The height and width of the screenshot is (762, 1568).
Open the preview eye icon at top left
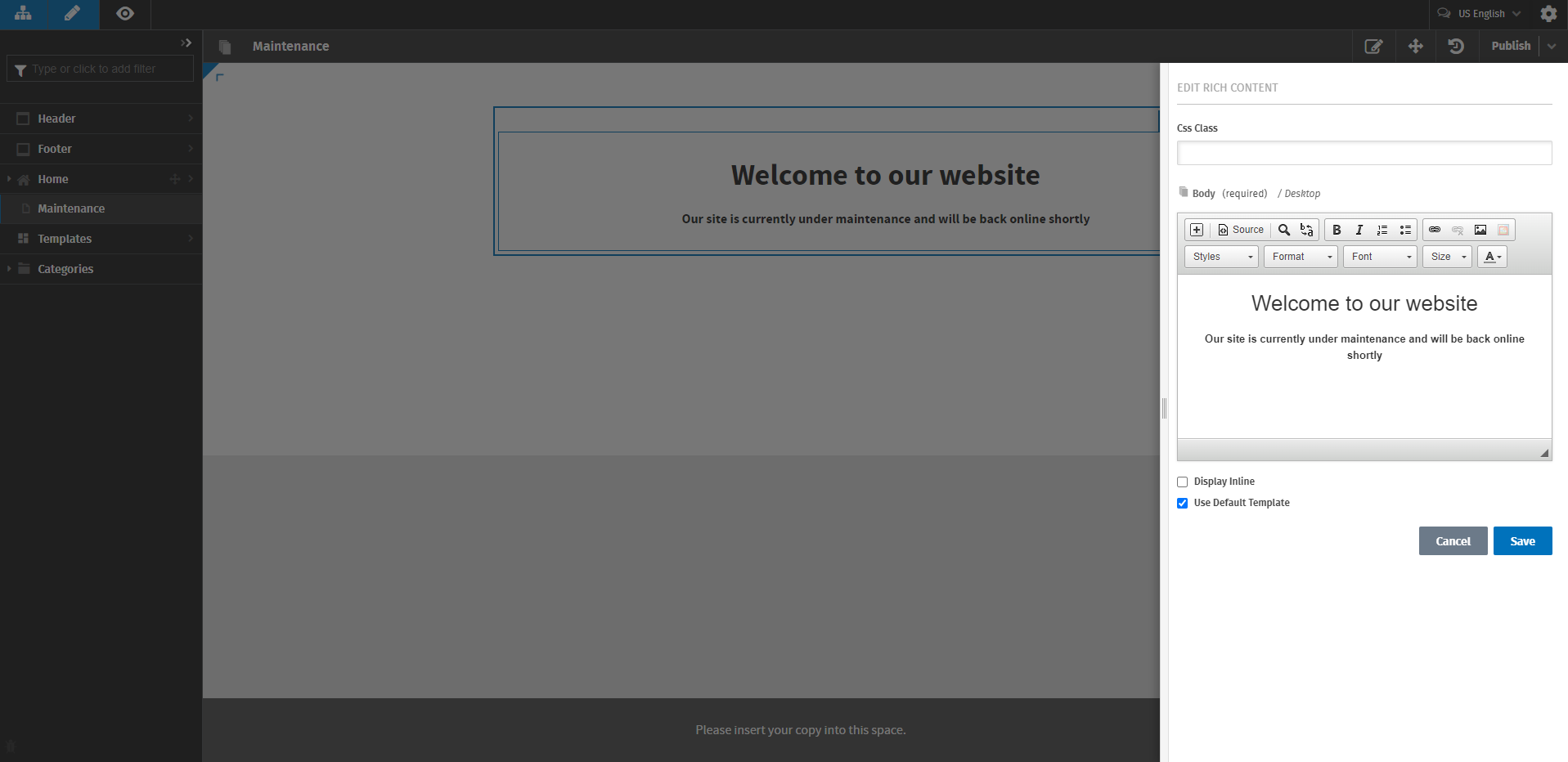click(x=124, y=14)
